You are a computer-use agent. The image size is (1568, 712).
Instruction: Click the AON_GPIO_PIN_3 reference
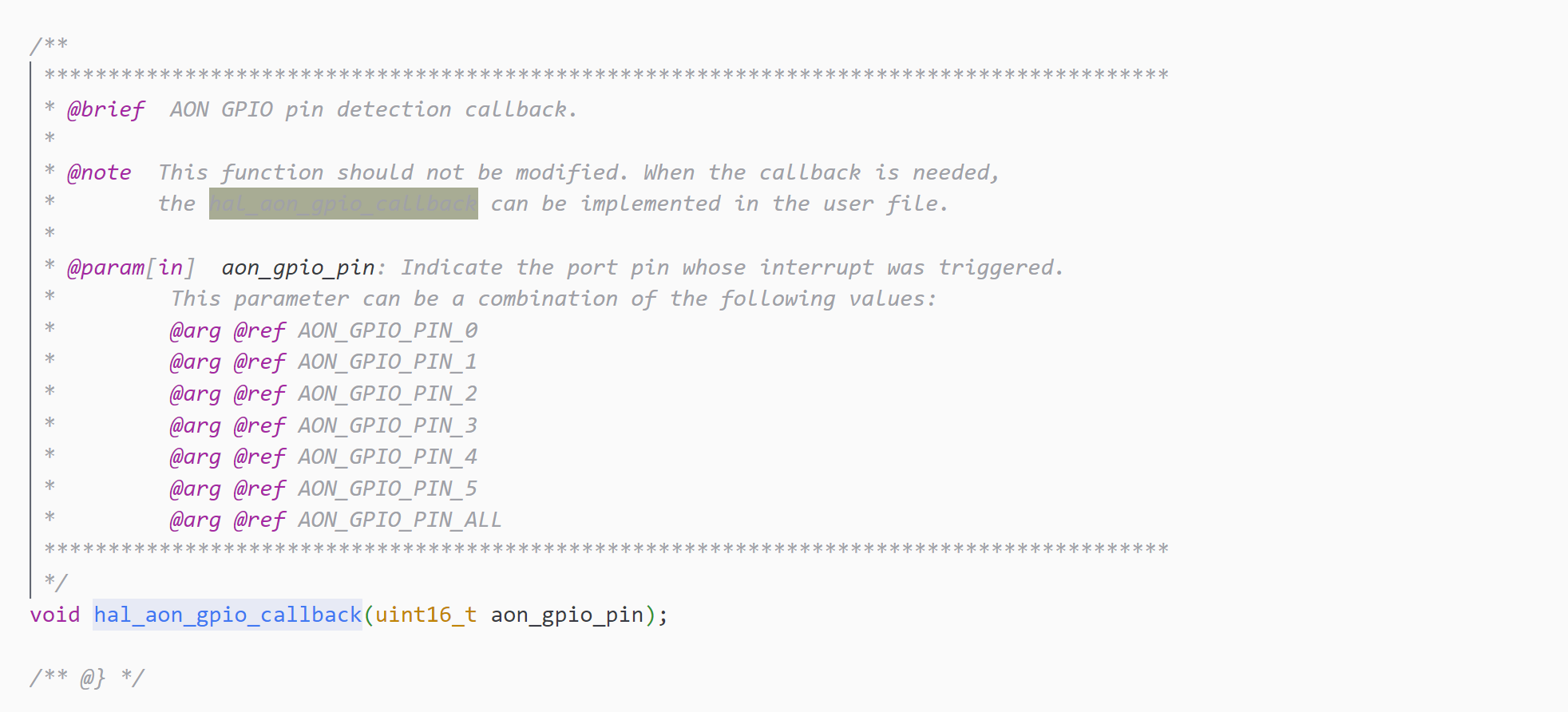(387, 425)
